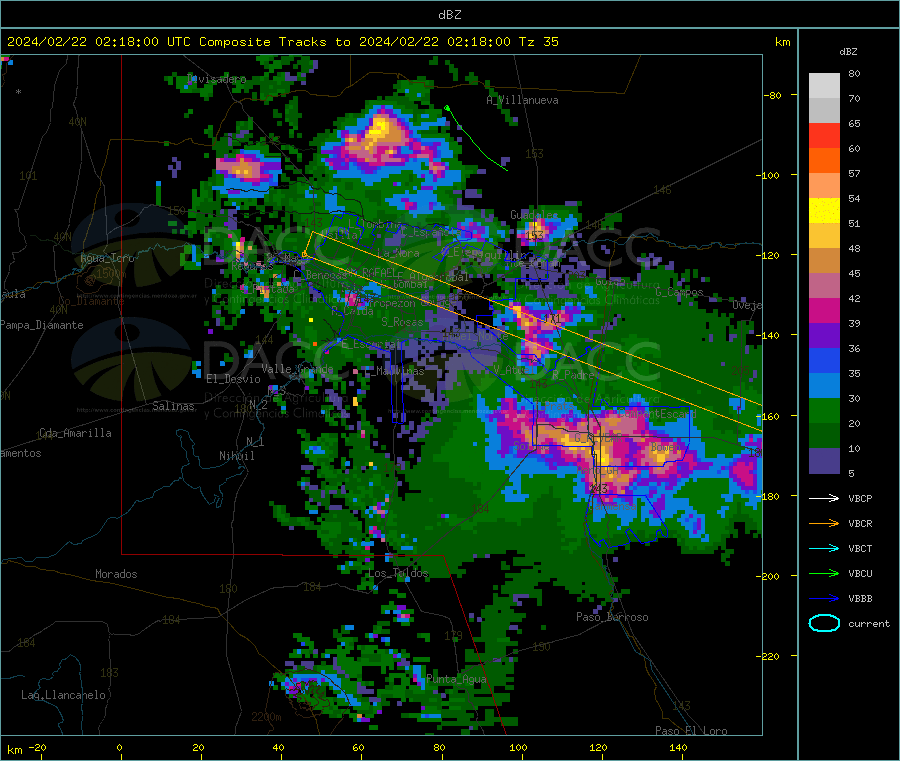Image resolution: width=900 pixels, height=761 pixels.
Task: Click the 'Nihuil' map label
Action: [x=236, y=456]
